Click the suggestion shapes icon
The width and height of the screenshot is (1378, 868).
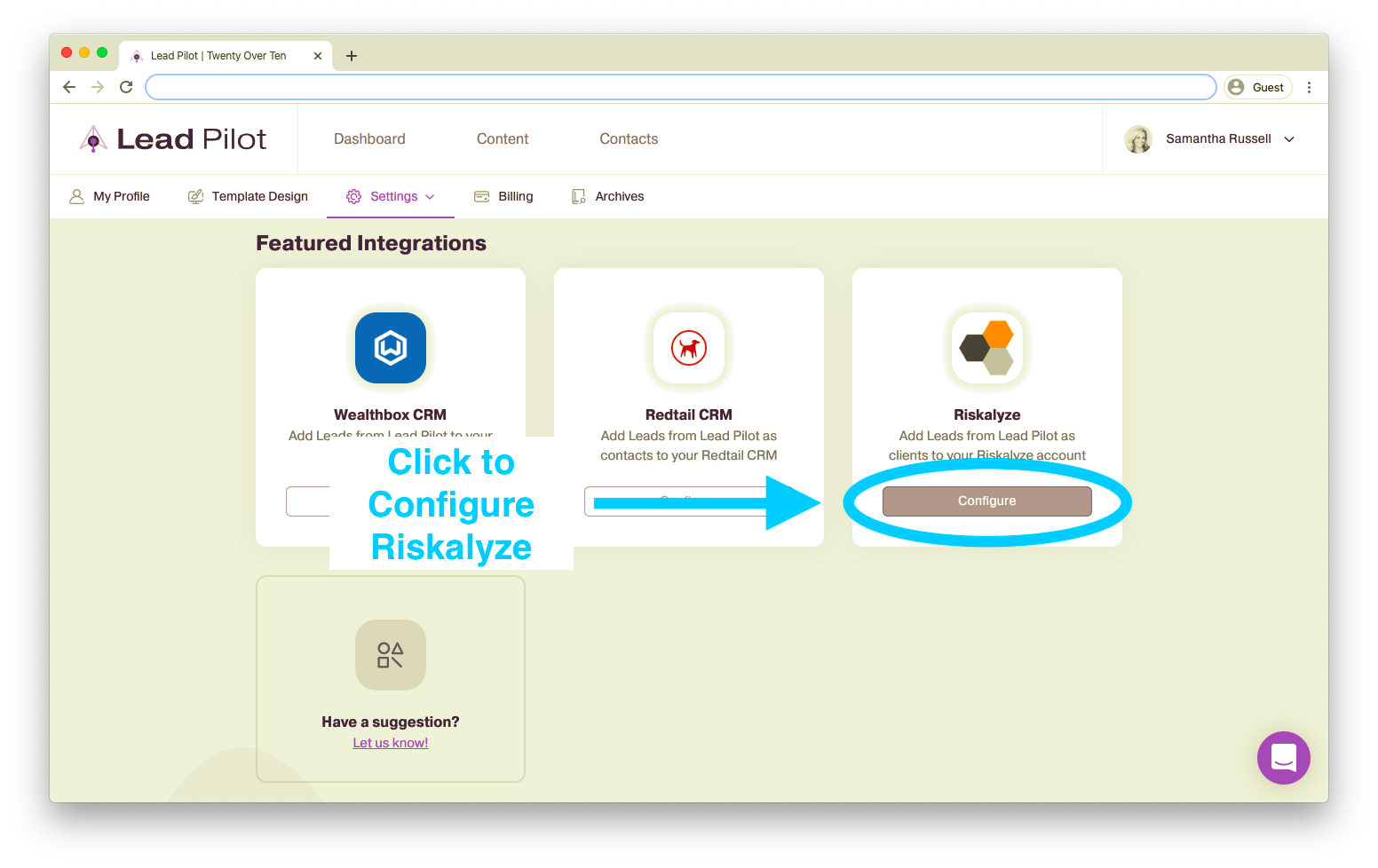pos(391,655)
